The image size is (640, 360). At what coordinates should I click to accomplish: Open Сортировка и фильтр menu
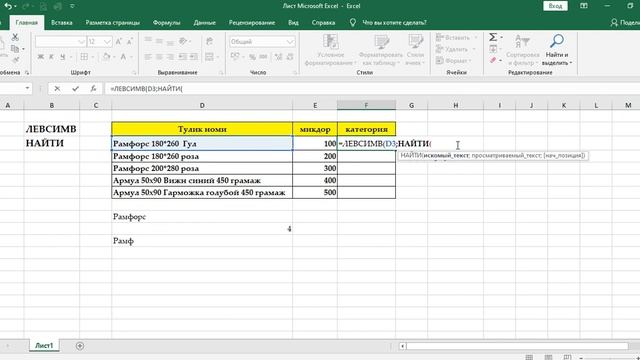tap(522, 50)
